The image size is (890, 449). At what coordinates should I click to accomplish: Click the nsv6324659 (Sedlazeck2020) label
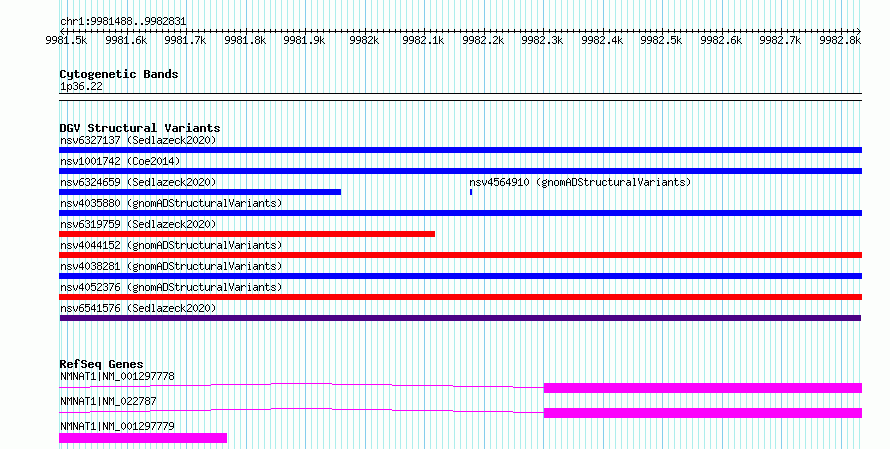[138, 182]
